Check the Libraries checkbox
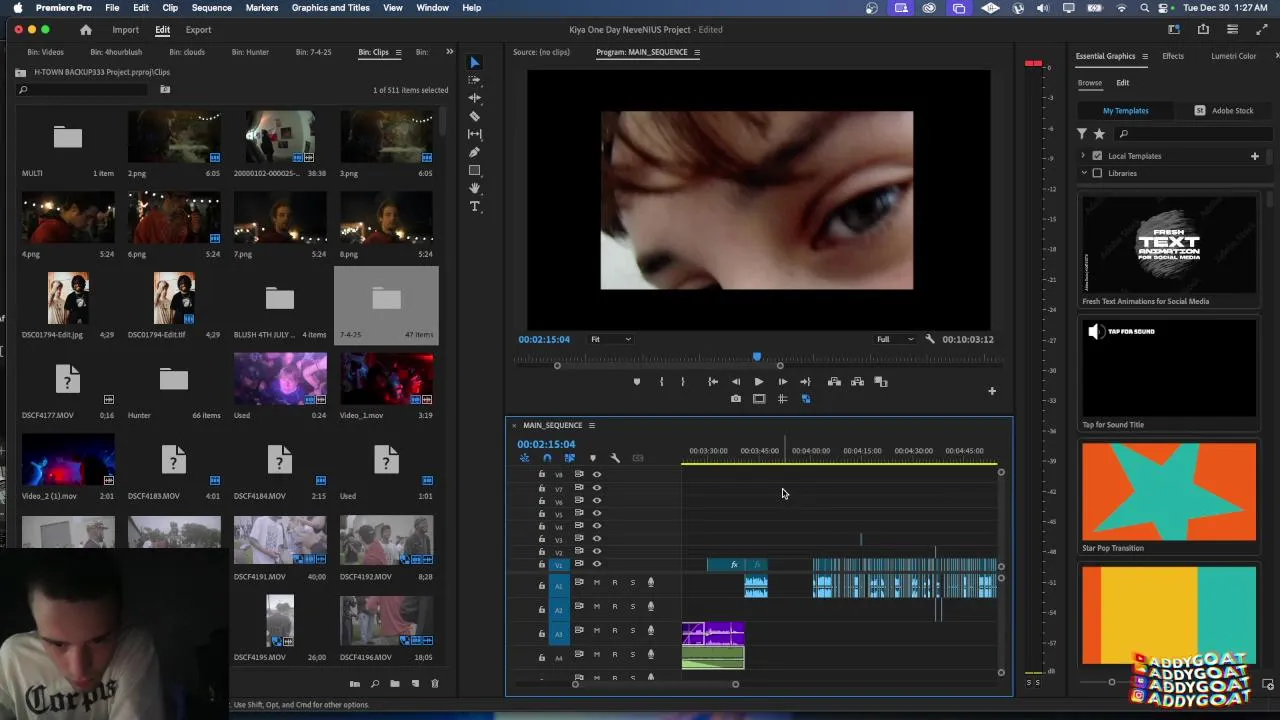1280x720 pixels. coord(1097,173)
